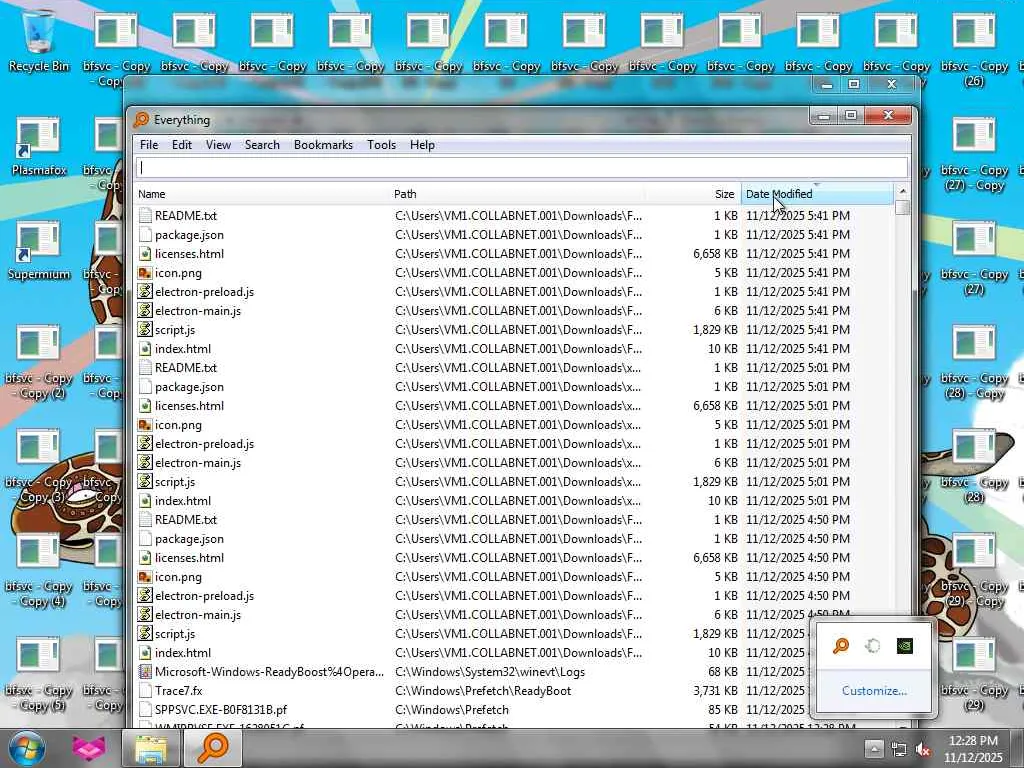Viewport: 1024px width, 768px height.
Task: Click the pink fox taskbar icon
Action: pos(88,748)
